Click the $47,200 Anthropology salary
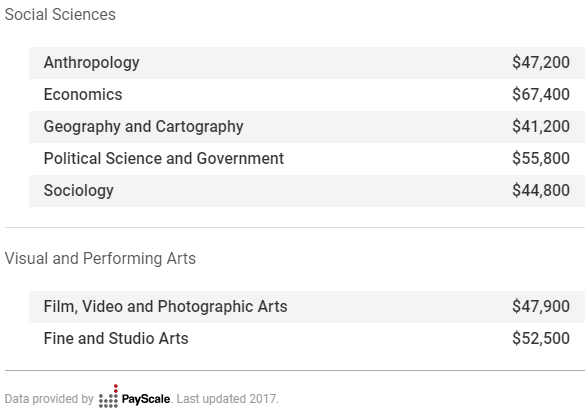The image size is (585, 411). (541, 62)
